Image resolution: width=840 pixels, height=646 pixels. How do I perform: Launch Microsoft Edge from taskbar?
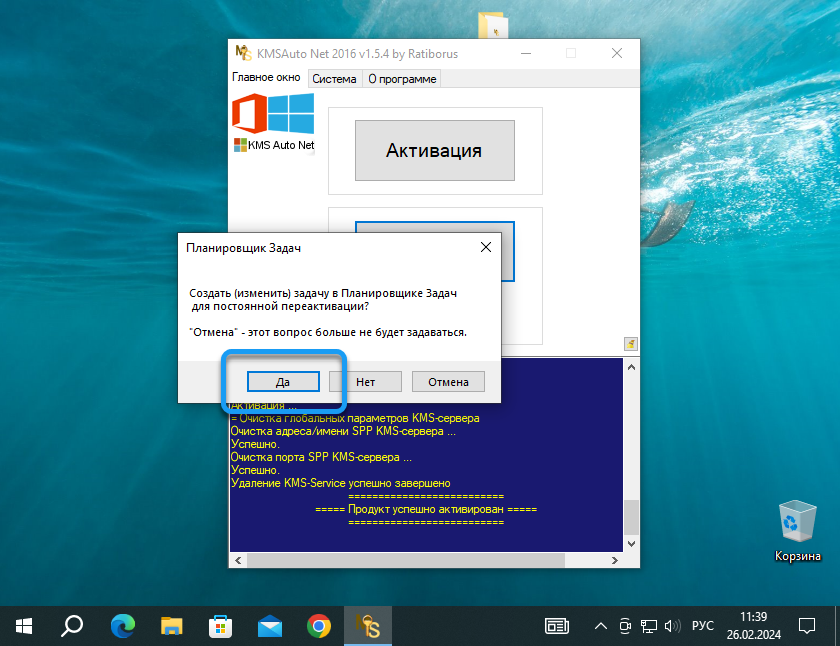click(123, 626)
